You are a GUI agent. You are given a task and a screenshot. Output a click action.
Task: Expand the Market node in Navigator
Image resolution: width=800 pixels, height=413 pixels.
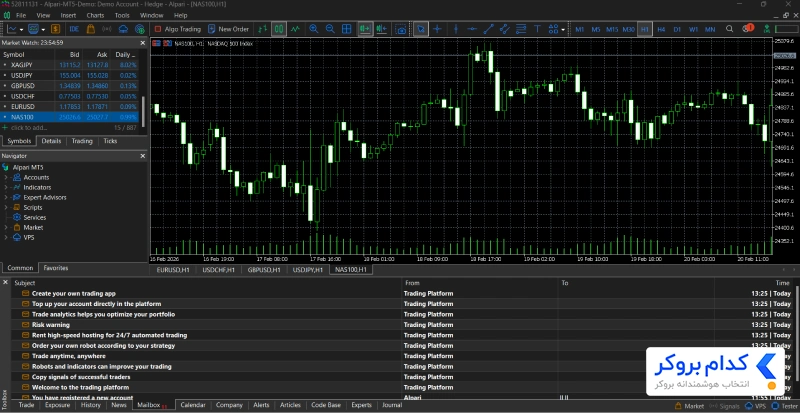point(6,227)
